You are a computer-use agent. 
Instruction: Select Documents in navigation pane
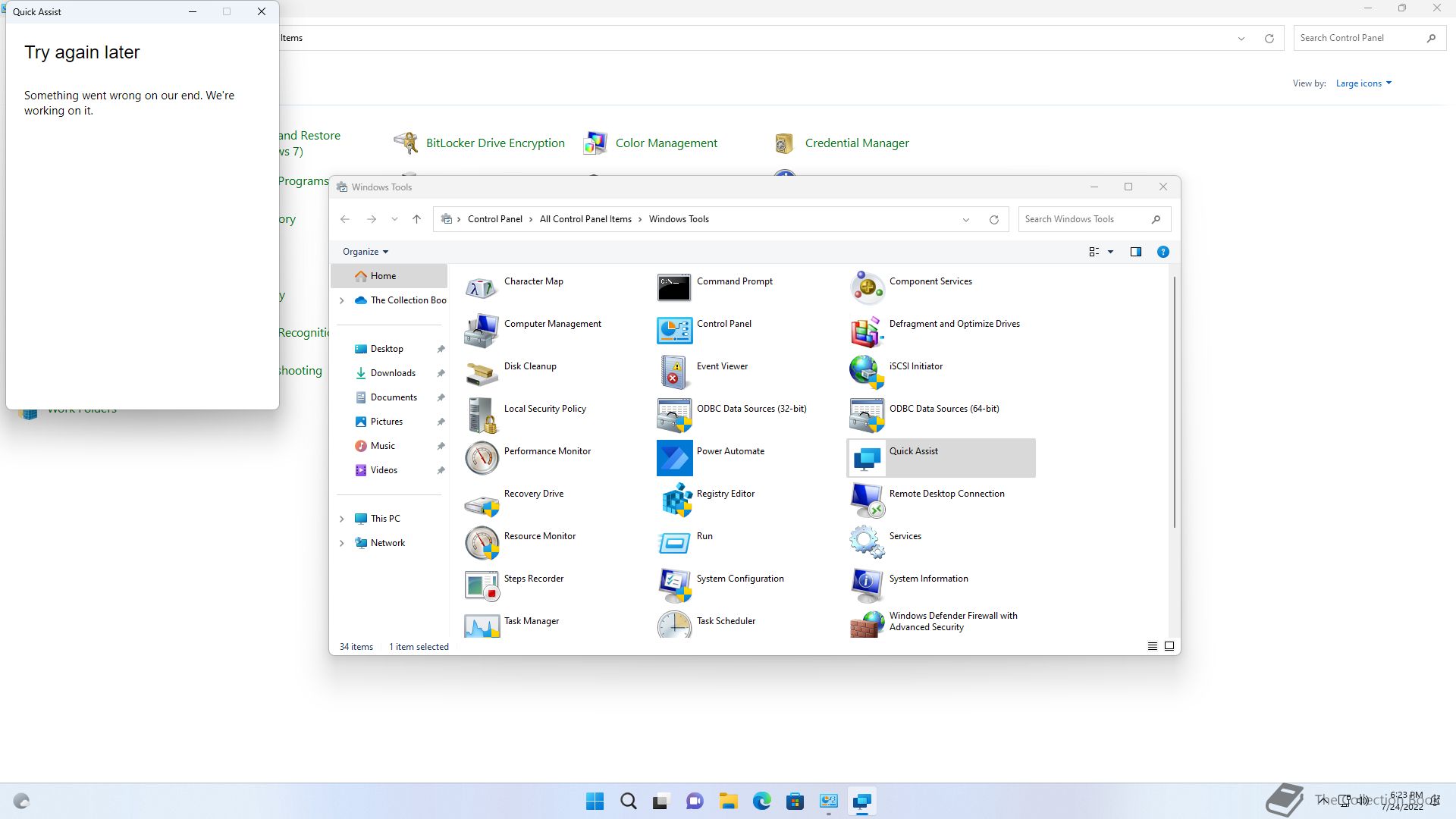392,397
